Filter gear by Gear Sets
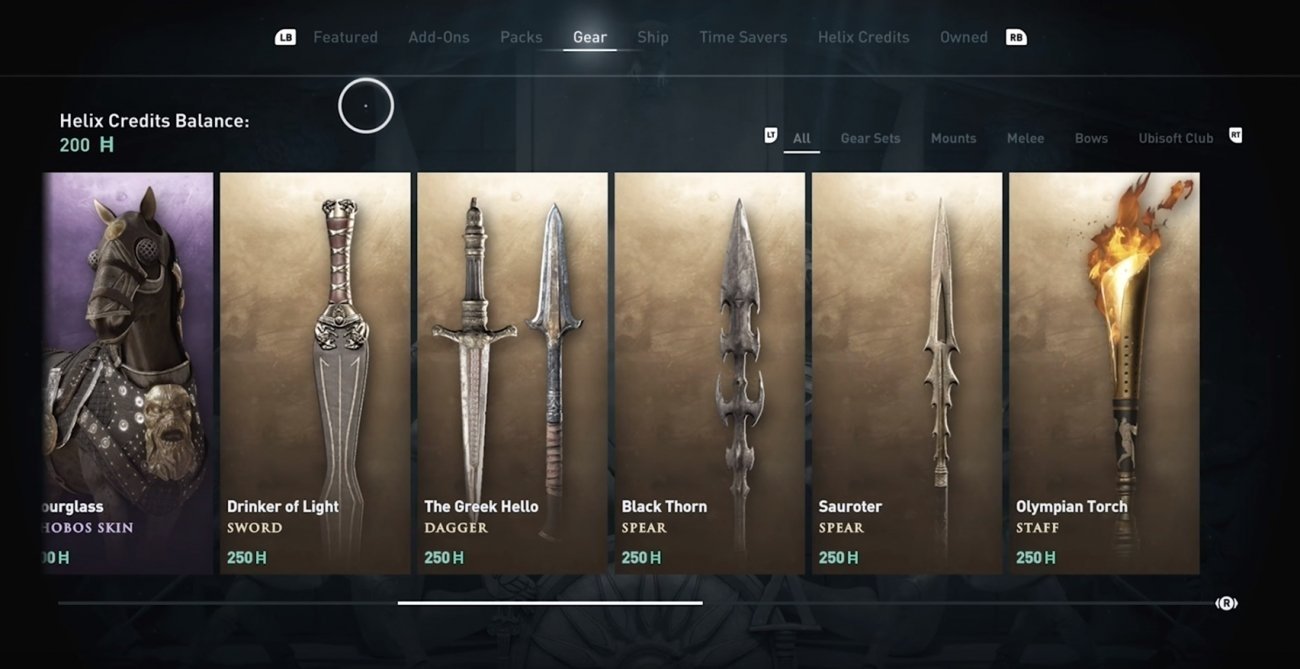Image resolution: width=1300 pixels, height=669 pixels. point(870,138)
